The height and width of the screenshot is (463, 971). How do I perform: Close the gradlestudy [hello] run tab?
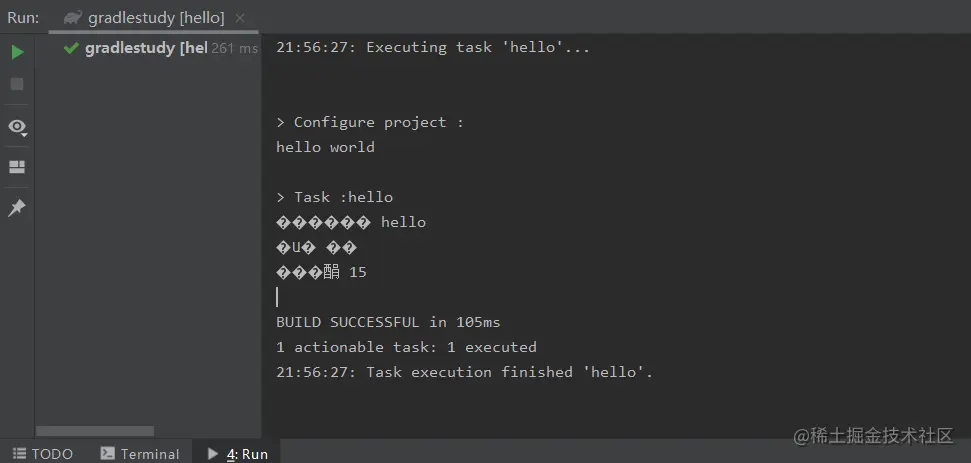(238, 17)
